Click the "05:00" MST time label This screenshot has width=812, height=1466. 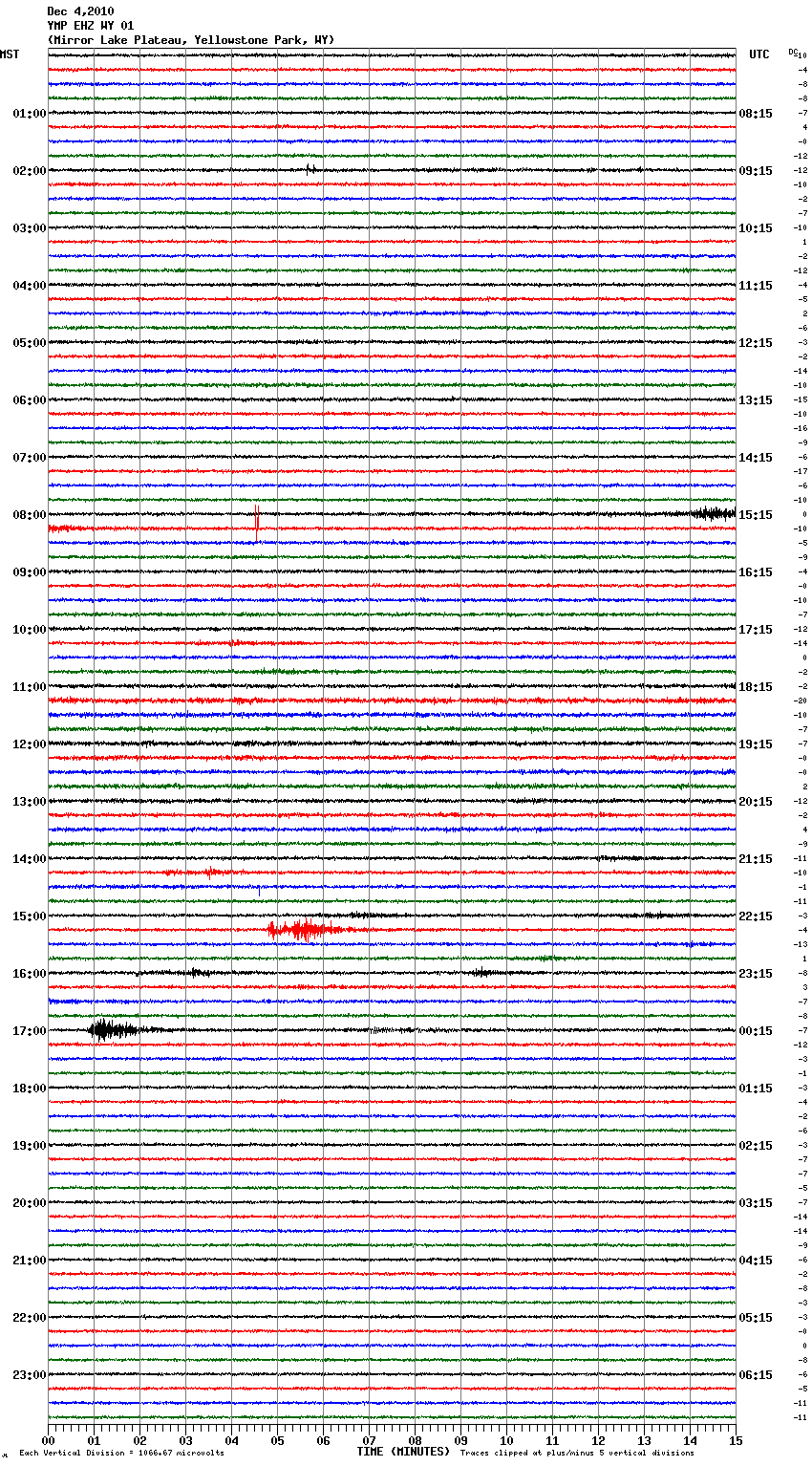(30, 343)
